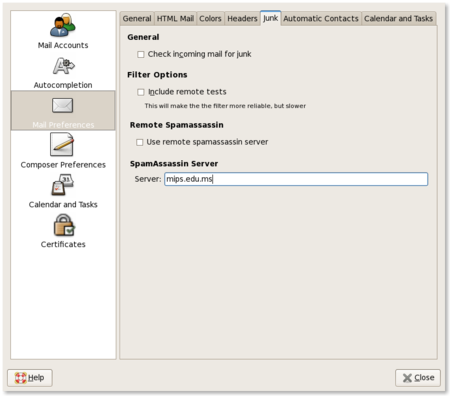Click the 'Server:' field label

(x=148, y=179)
